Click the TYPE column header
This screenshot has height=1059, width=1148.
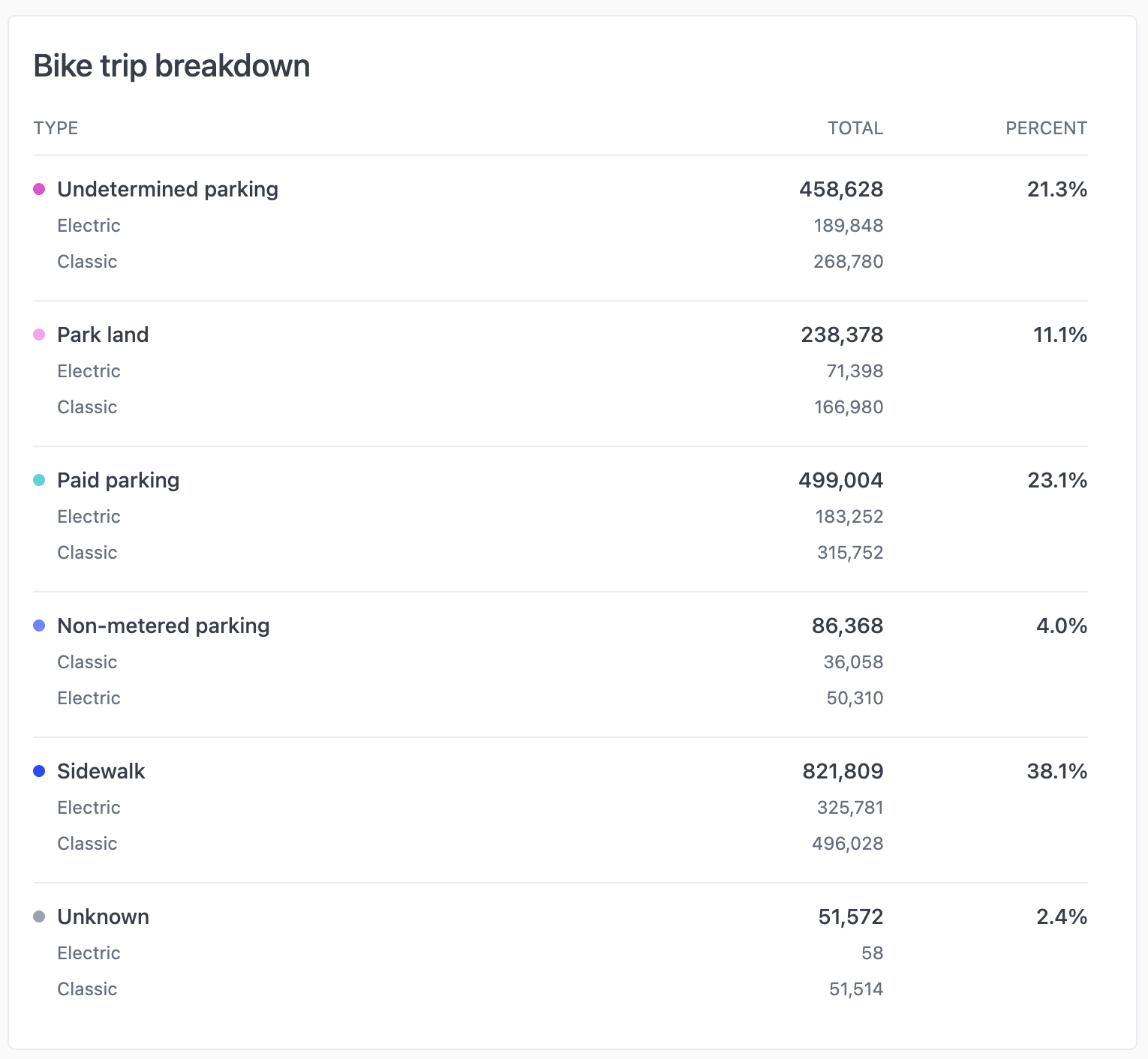pos(56,128)
